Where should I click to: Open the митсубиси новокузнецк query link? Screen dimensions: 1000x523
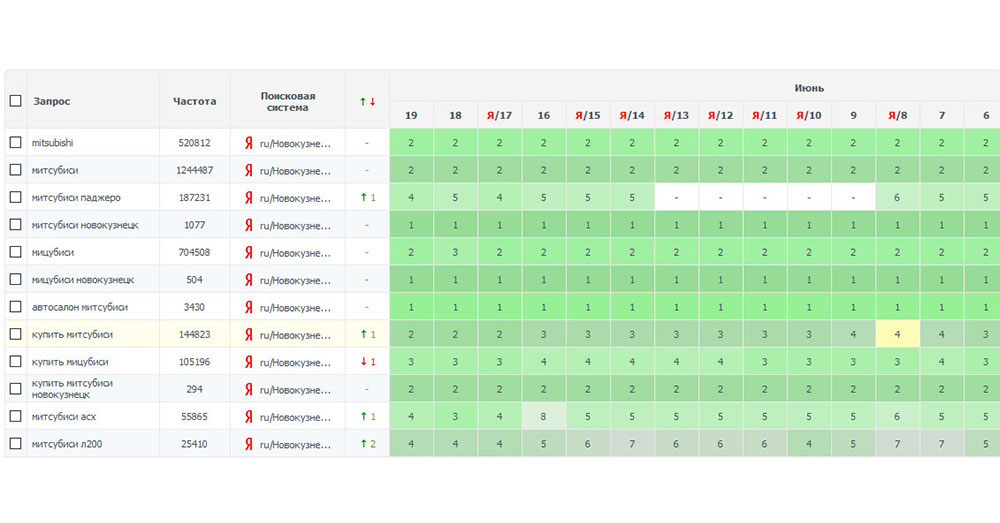click(x=85, y=225)
